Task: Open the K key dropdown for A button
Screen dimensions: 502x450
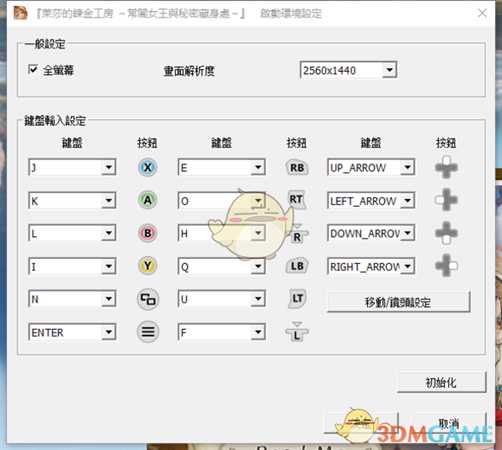Action: tap(72, 200)
